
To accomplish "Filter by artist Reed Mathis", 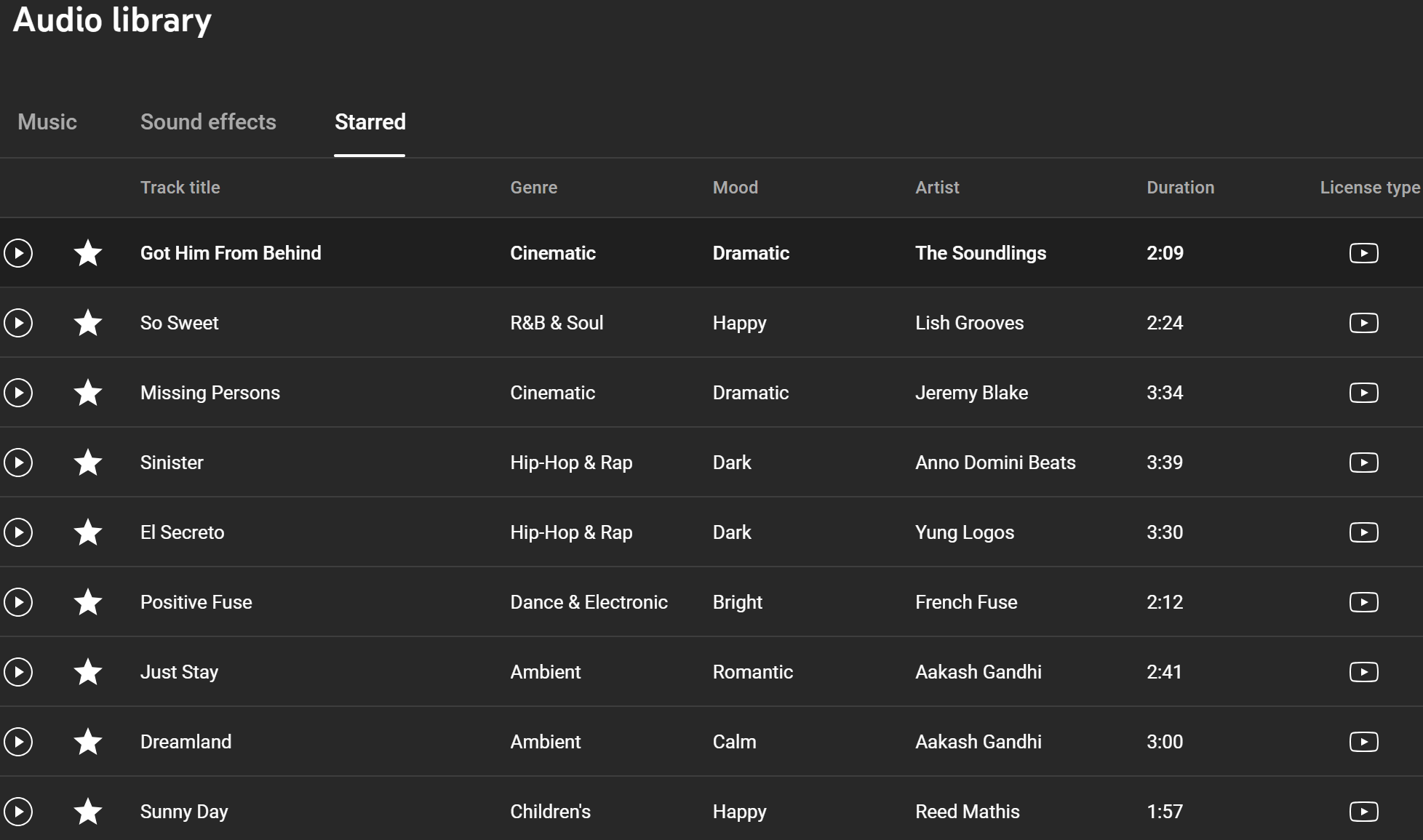I will (x=967, y=812).
